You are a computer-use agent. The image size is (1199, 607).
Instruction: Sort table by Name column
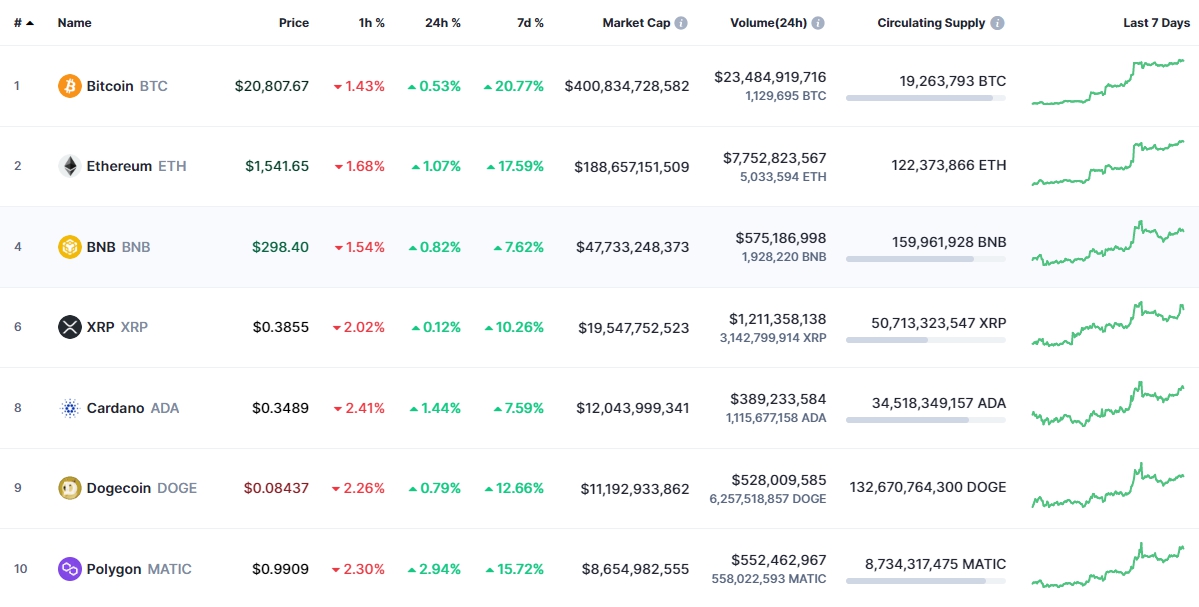click(74, 23)
